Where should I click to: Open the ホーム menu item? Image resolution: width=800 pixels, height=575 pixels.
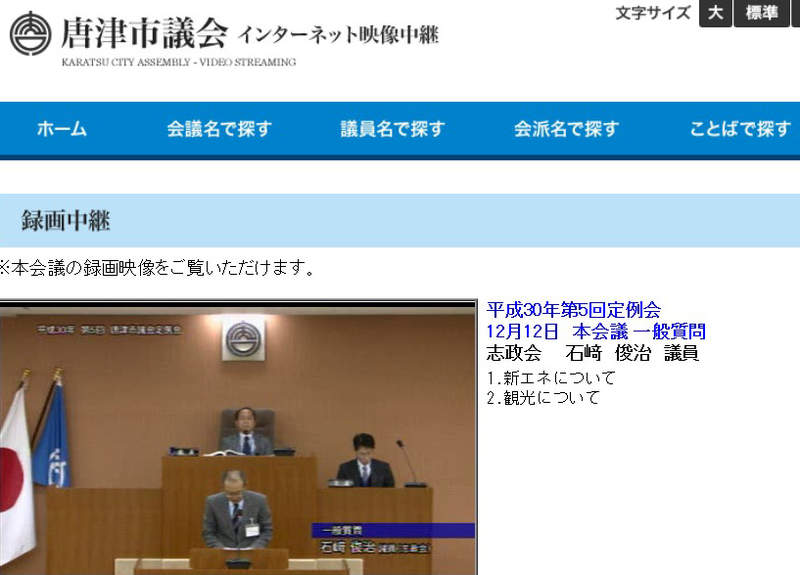click(62, 129)
